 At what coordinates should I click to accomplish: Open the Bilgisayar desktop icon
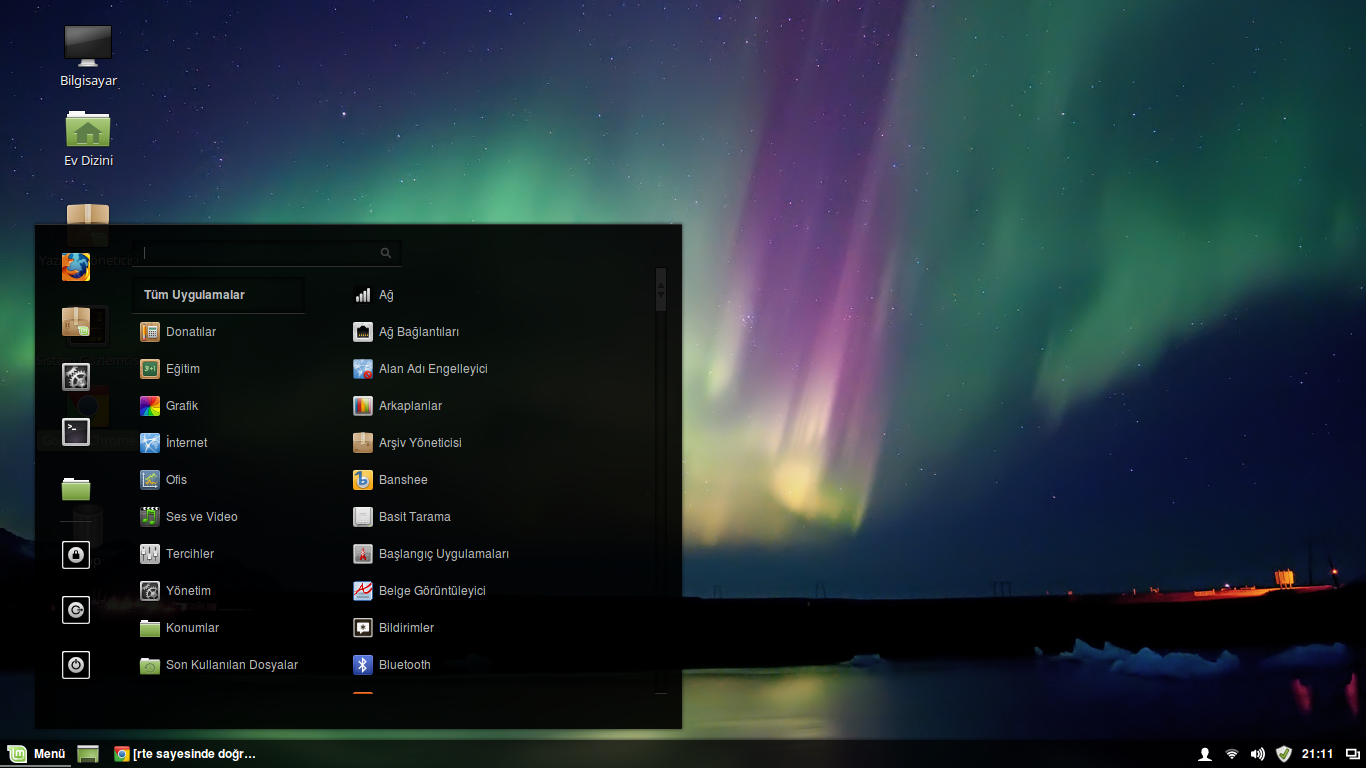click(x=88, y=56)
